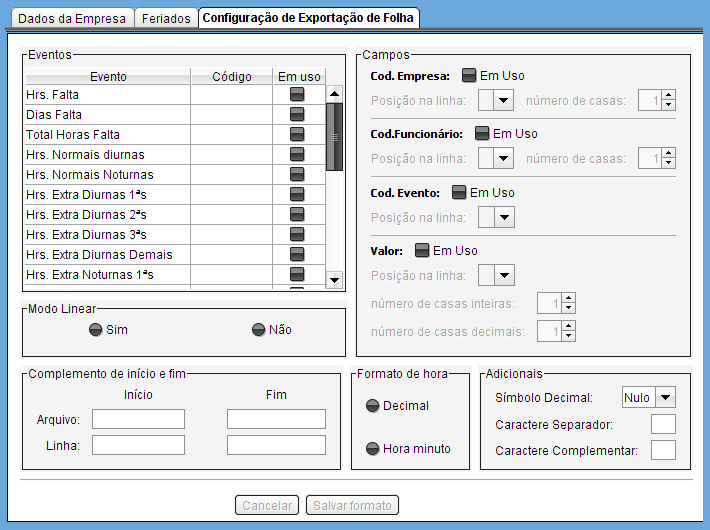
Task: Select Não in Modo Linear
Action: point(258,329)
